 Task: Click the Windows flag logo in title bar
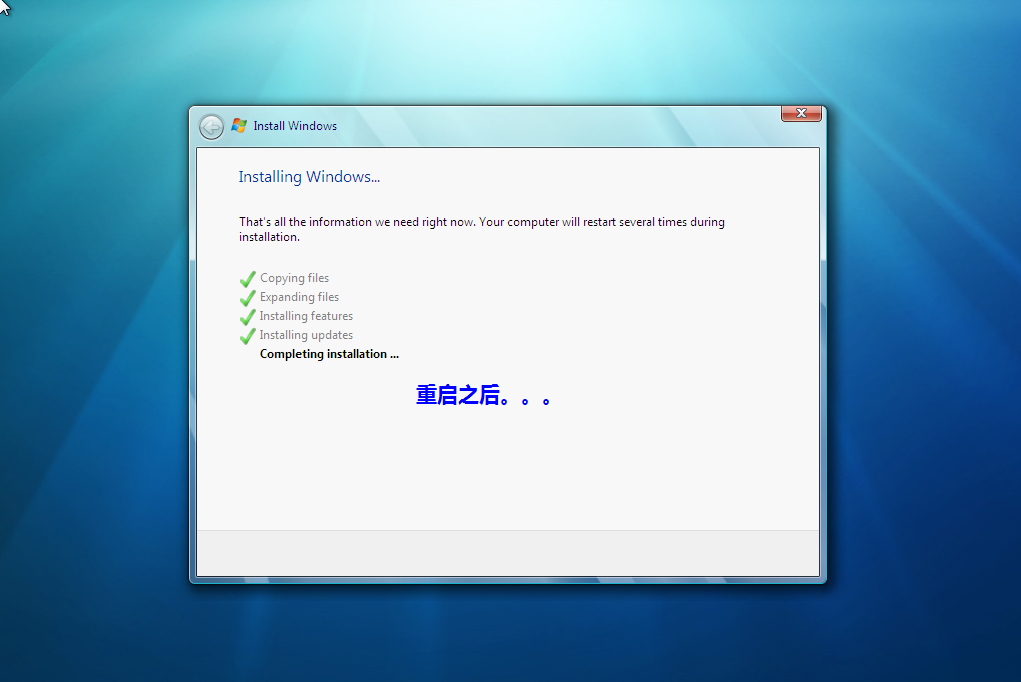(239, 125)
